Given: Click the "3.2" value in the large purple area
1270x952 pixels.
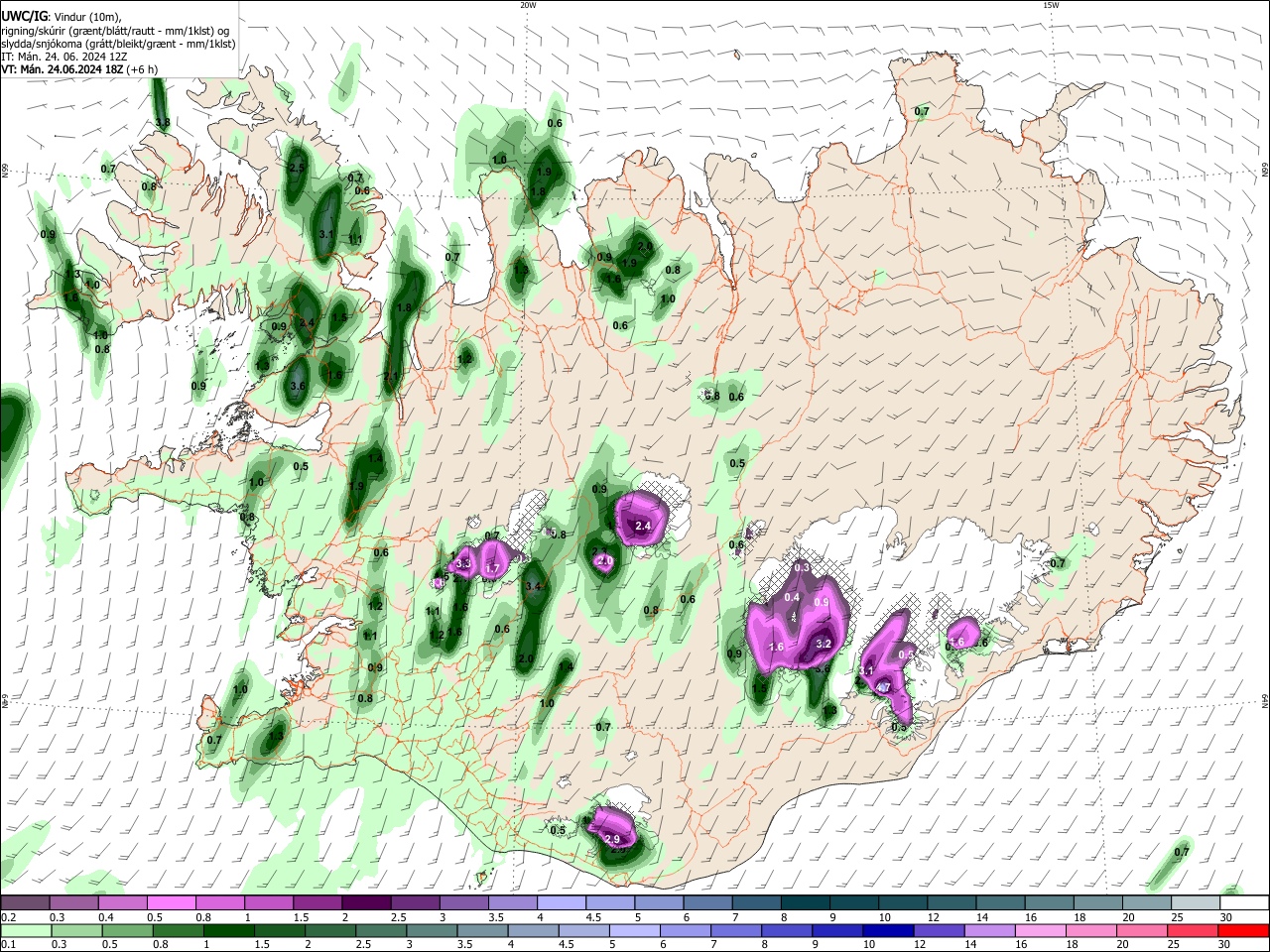Looking at the screenshot, I should pyautogui.click(x=823, y=644).
